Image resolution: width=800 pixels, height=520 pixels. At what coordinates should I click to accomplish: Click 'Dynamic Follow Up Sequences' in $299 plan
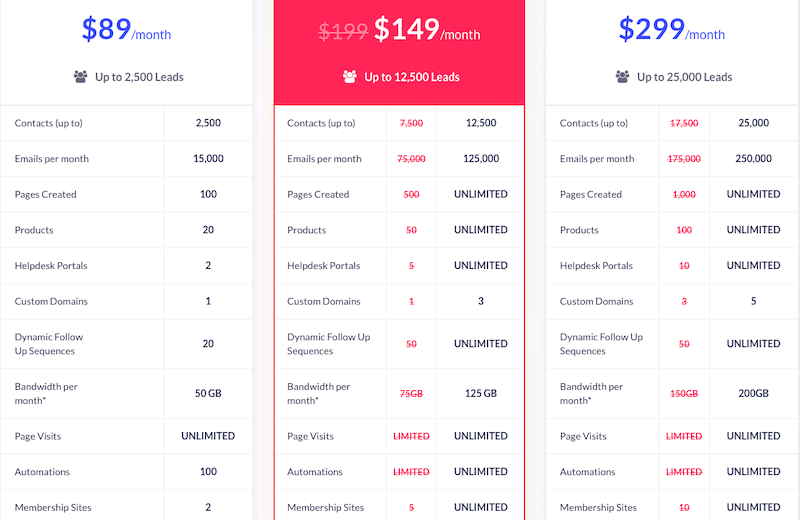click(601, 344)
